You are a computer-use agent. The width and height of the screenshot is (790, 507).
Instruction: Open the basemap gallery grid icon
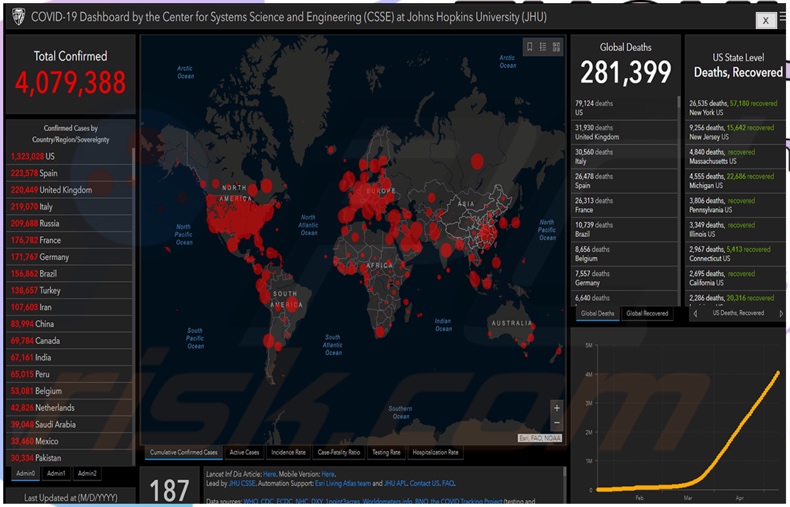556,47
